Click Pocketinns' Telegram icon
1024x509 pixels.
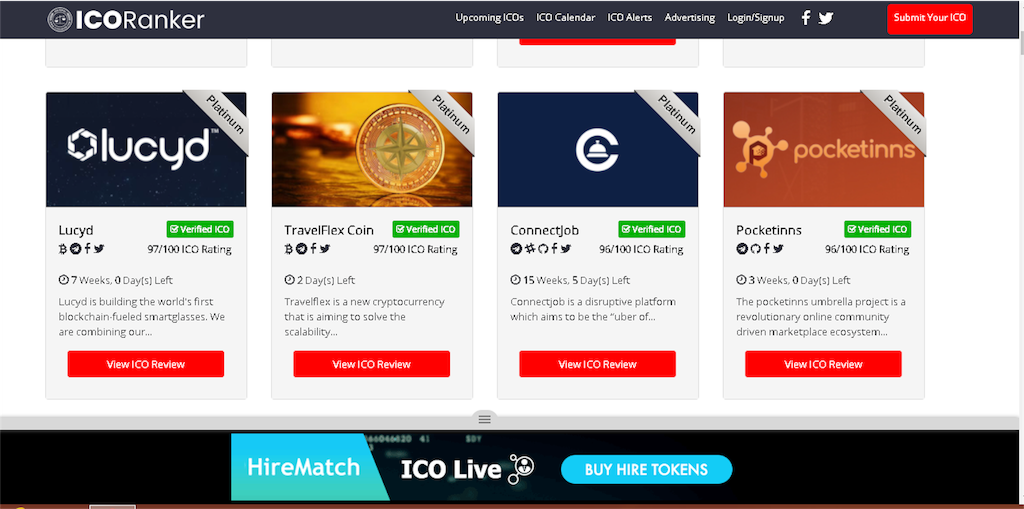pyautogui.click(x=742, y=249)
